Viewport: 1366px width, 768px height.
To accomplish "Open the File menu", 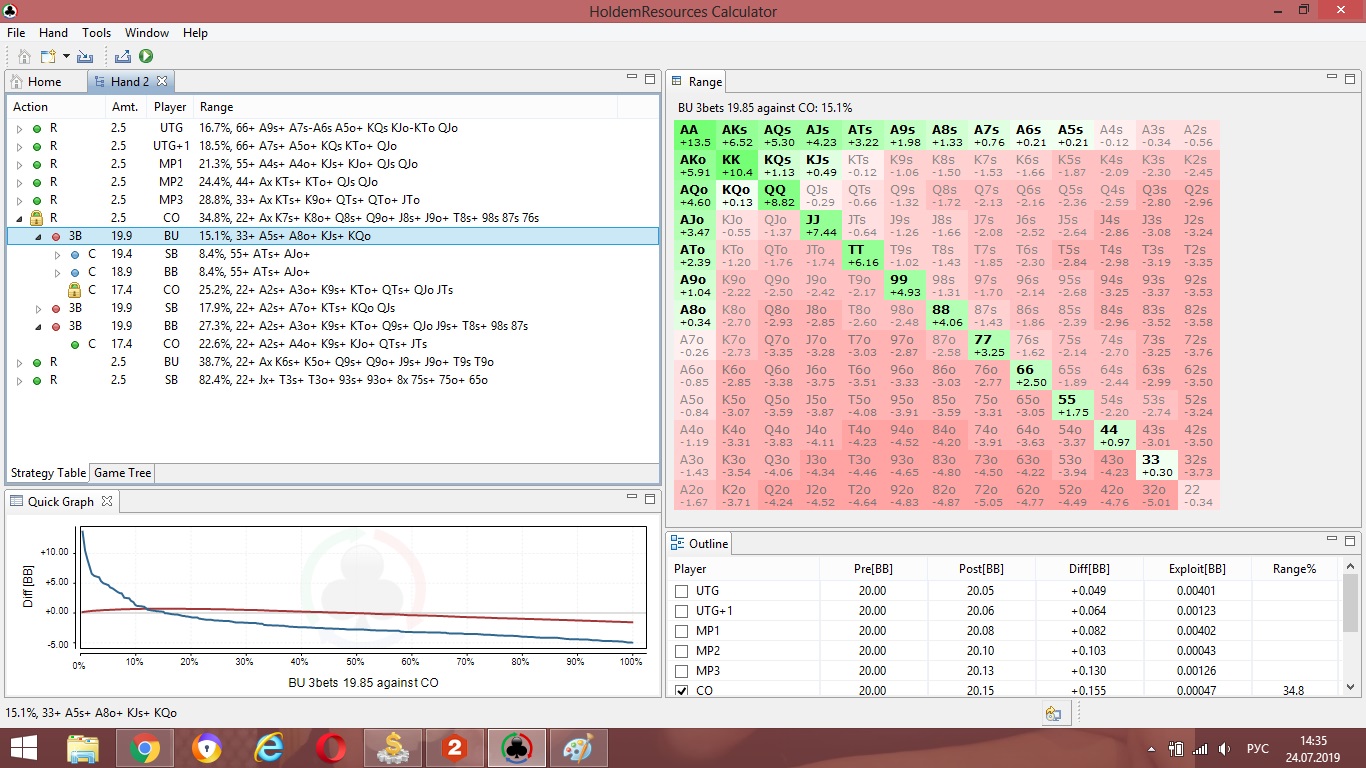I will [x=16, y=33].
